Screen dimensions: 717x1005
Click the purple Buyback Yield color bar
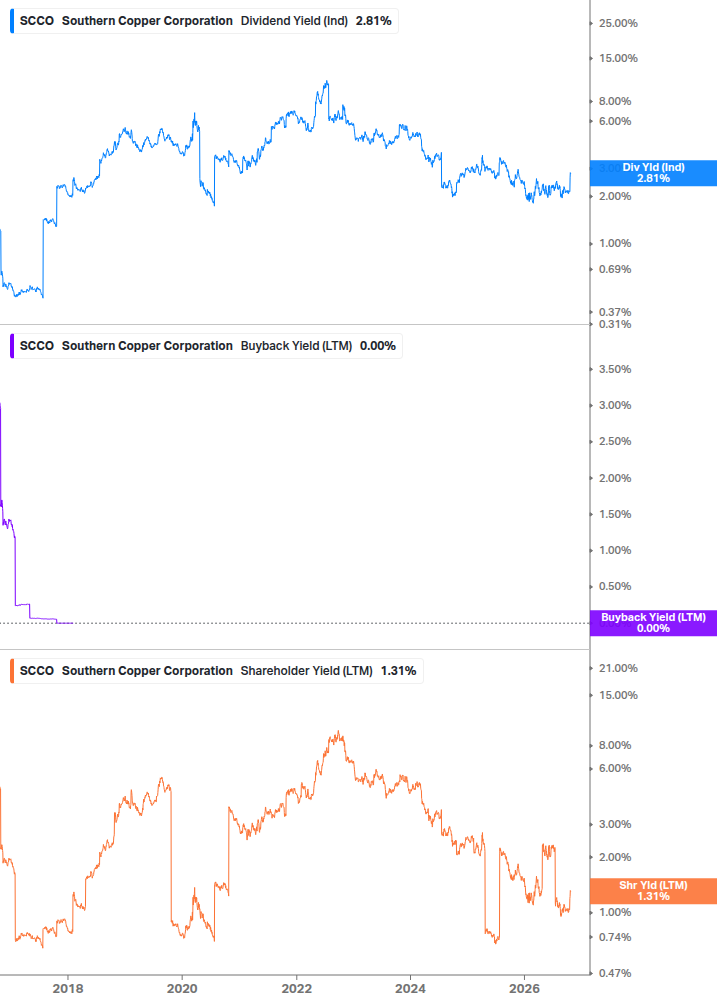pyautogui.click(x=12, y=346)
